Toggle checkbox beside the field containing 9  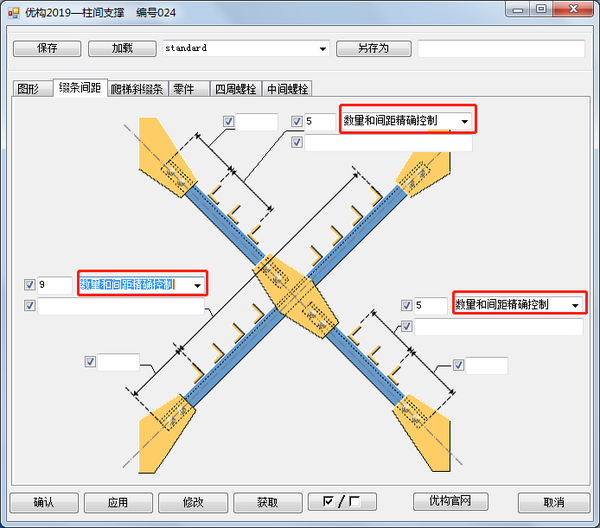29,285
